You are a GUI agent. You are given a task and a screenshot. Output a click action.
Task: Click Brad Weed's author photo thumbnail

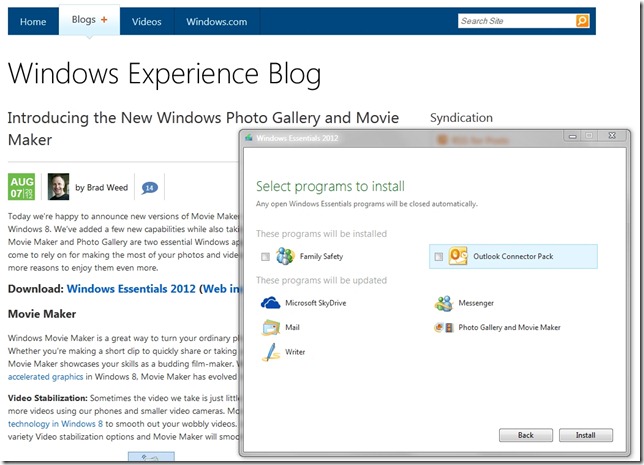click(x=59, y=186)
